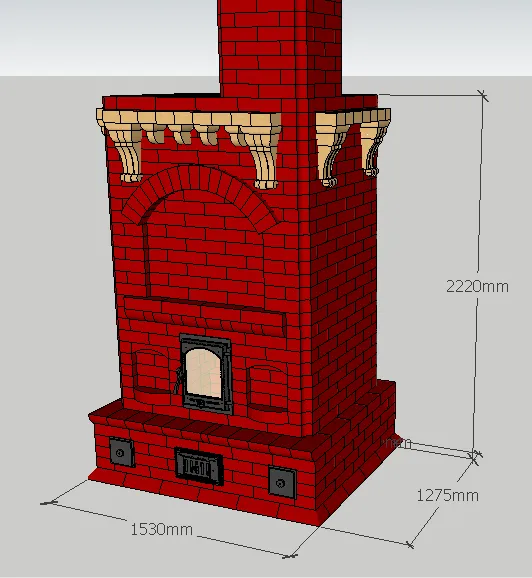Click the right arched recess beside firebox
The image size is (532, 578).
[x=268, y=388]
